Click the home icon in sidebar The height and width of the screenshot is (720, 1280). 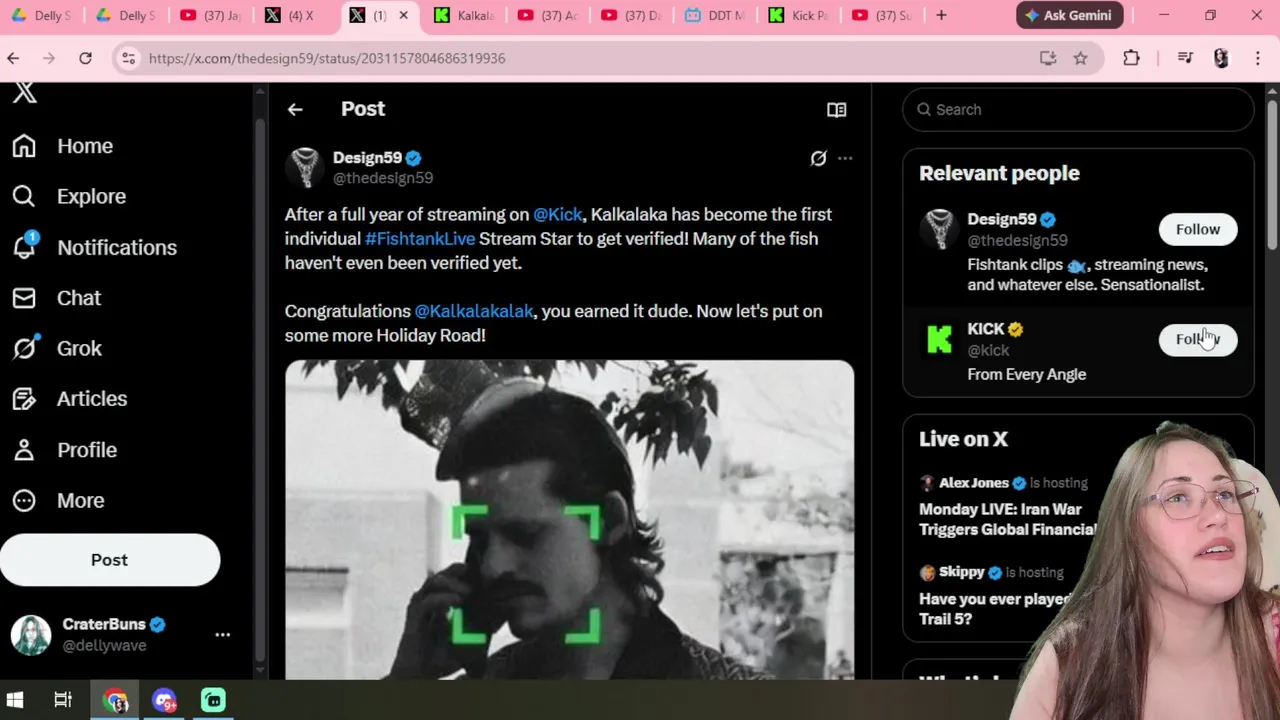point(24,146)
